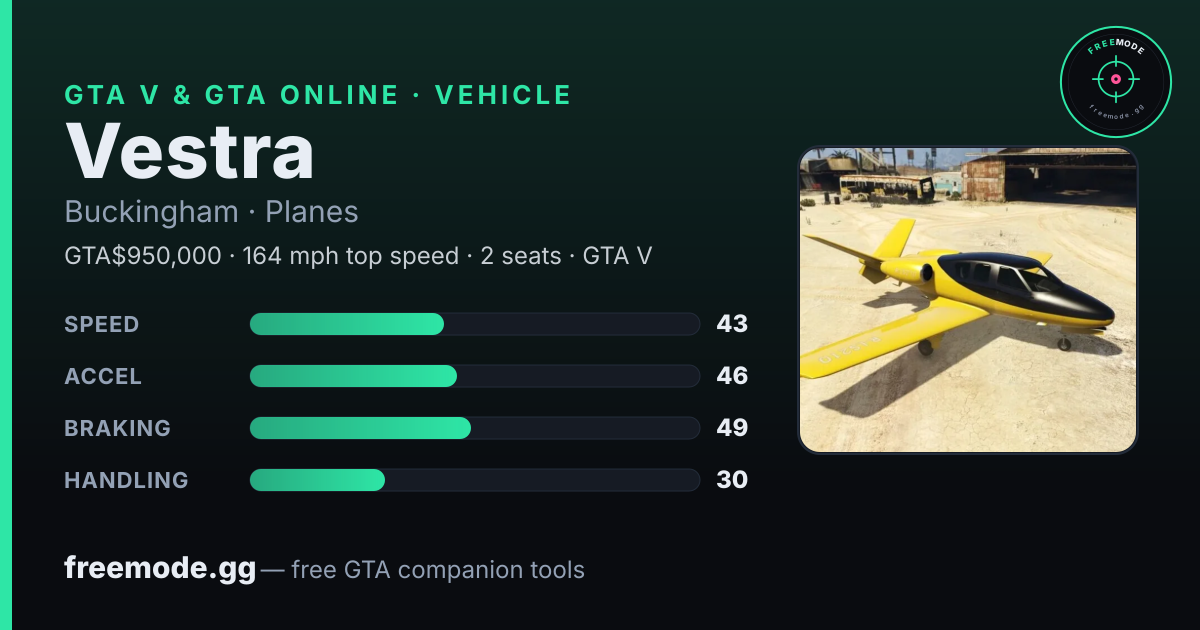1200x630 pixels.
Task: Select the GTA V & GTA ONLINE · VEHICLE heading
Action: pos(318,95)
